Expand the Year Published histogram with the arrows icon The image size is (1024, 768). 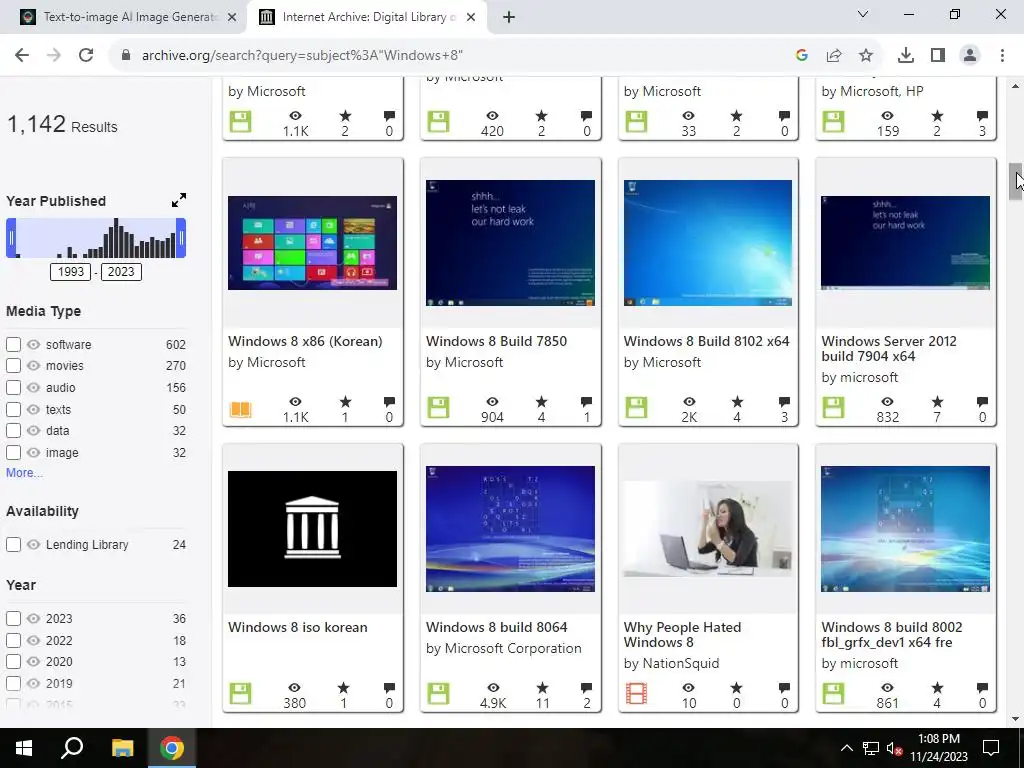(x=179, y=200)
